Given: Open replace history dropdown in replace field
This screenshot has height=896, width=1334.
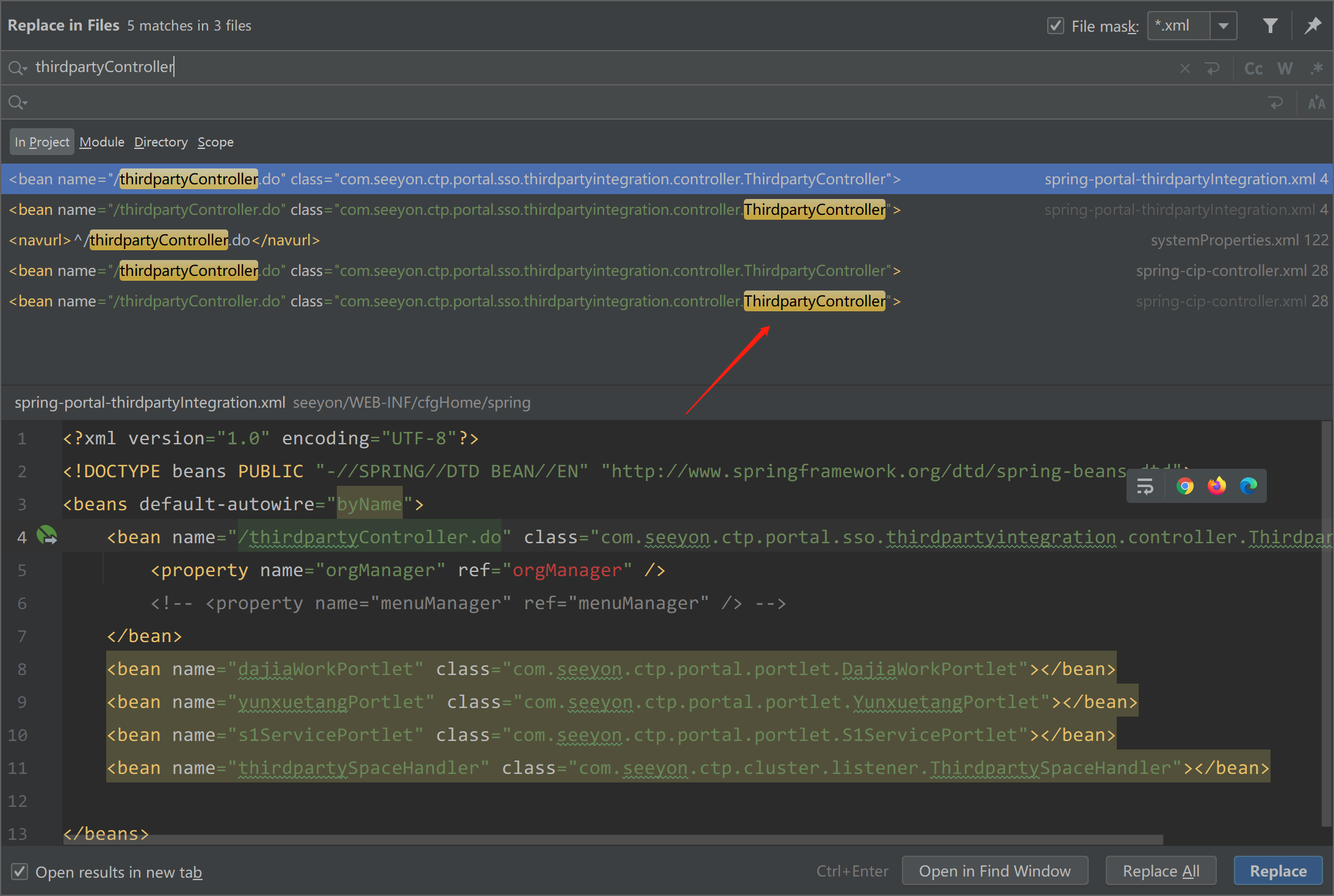Looking at the screenshot, I should click(18, 103).
